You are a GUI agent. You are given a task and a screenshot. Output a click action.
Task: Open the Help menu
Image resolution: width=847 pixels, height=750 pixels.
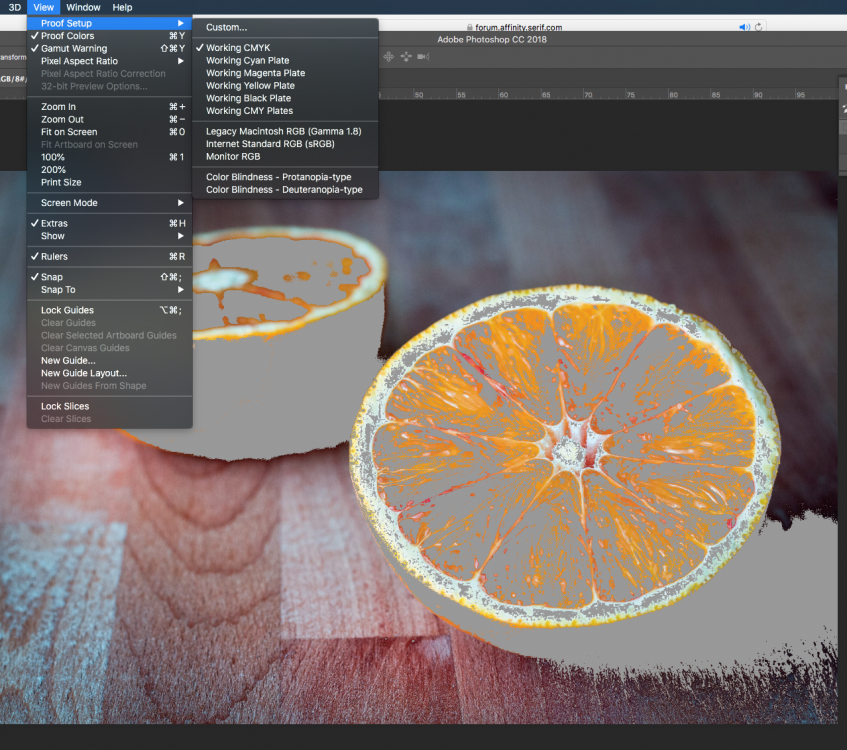click(x=122, y=7)
